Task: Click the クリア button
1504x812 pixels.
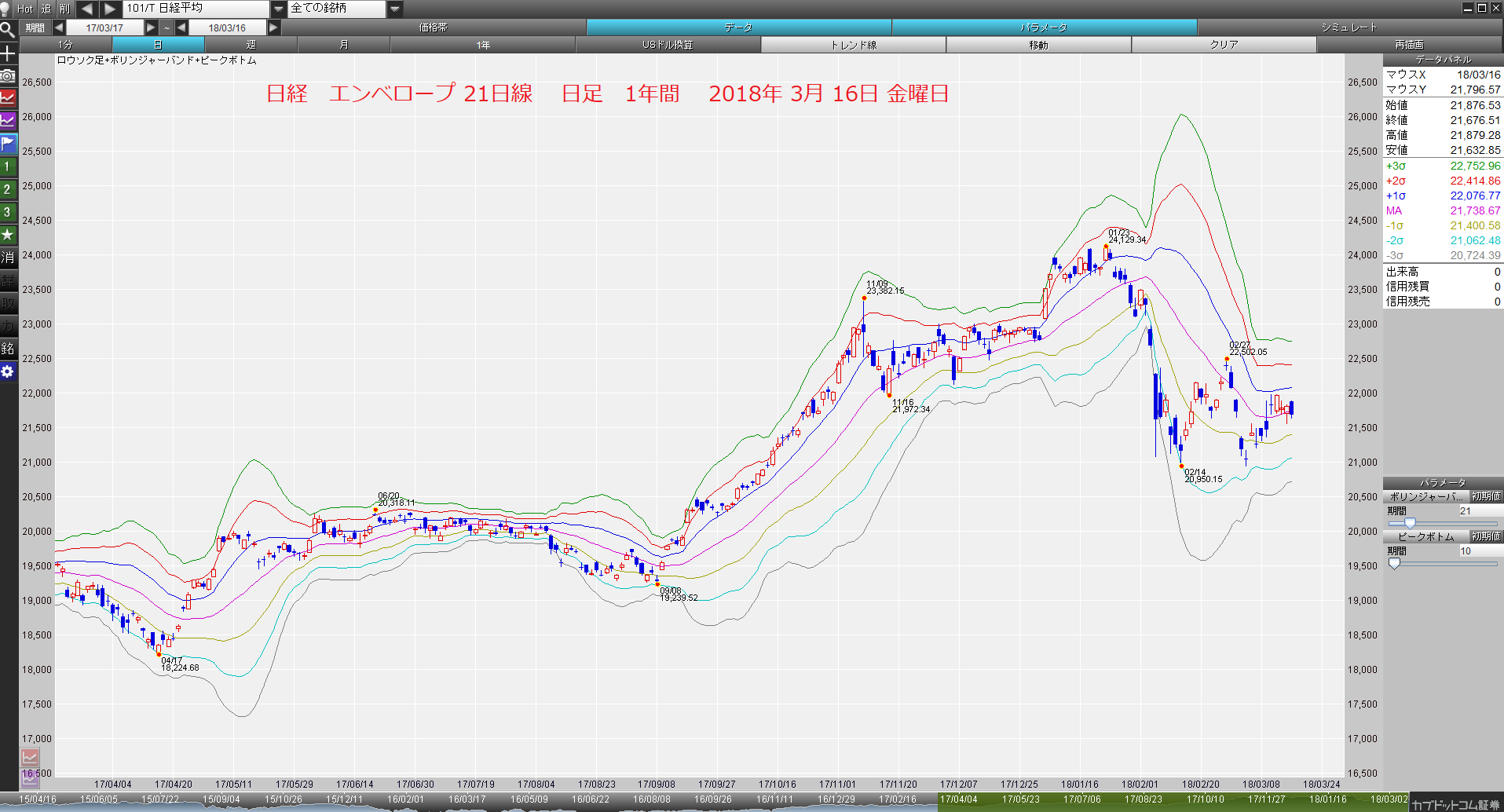Action: (1224, 45)
